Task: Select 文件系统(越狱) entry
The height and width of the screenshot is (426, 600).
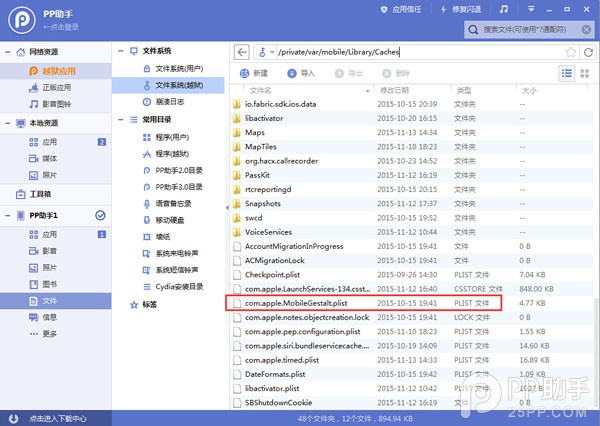Action: [168, 85]
